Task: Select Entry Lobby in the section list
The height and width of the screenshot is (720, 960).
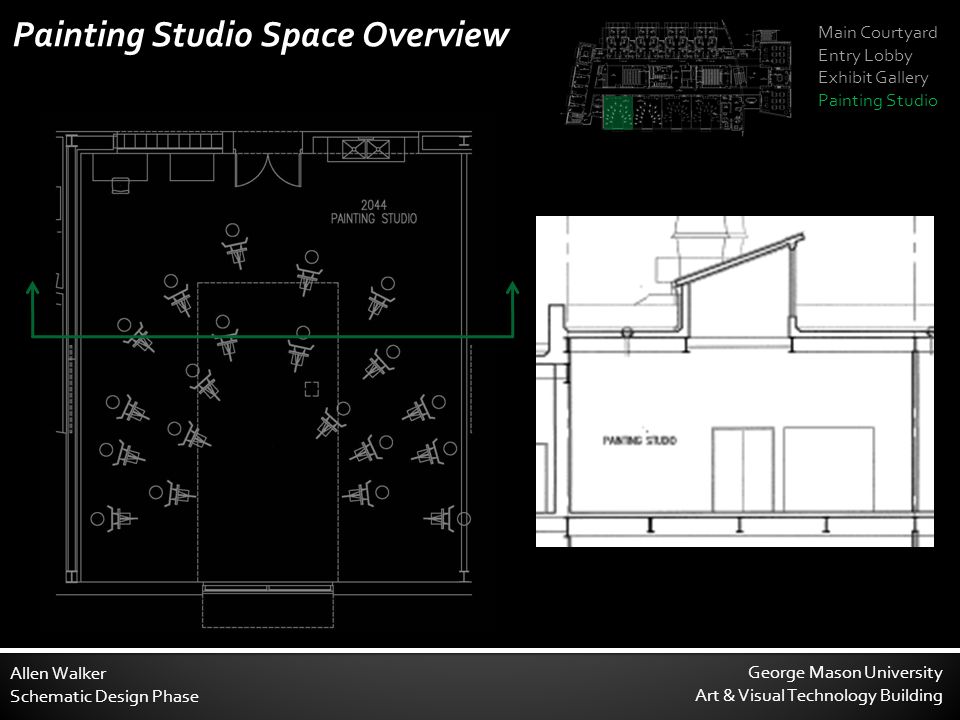Action: (865, 56)
